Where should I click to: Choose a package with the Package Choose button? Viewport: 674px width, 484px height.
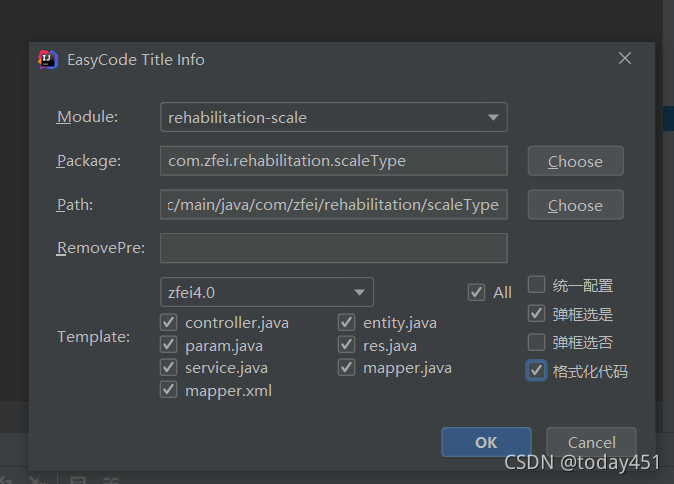(x=576, y=161)
